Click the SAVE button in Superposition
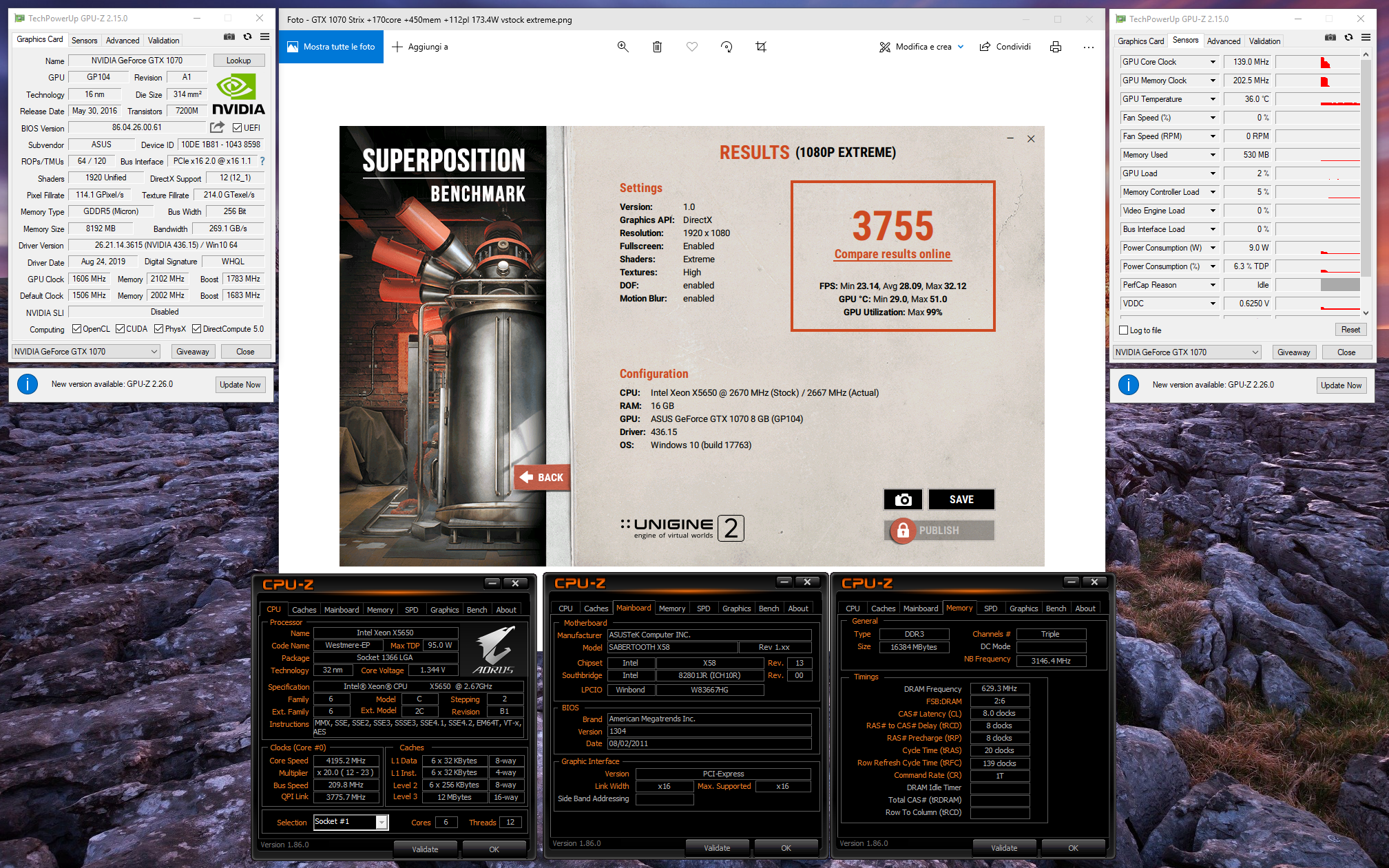Viewport: 1389px width, 868px height. [x=961, y=500]
